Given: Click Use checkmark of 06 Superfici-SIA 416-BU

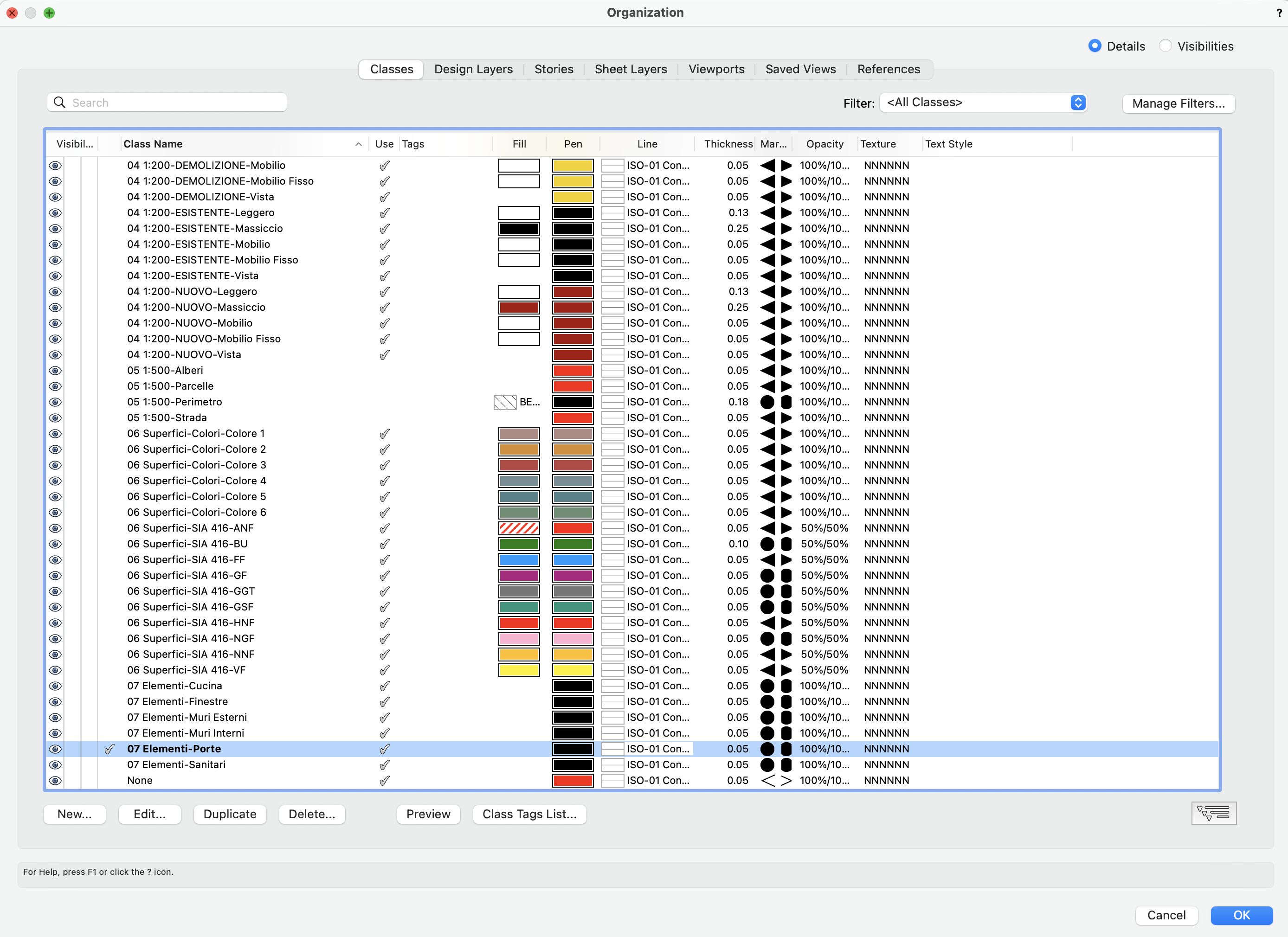Looking at the screenshot, I should [385, 544].
